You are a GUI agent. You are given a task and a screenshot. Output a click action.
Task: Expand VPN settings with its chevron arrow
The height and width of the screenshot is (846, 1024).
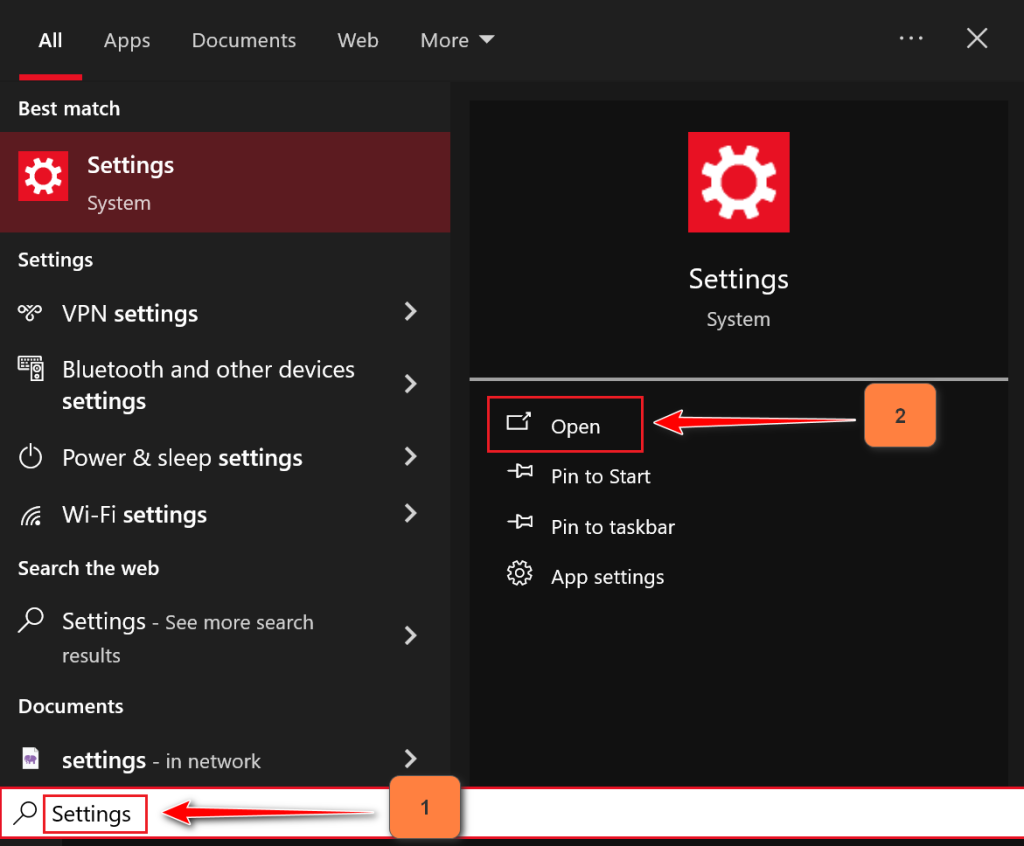(410, 312)
